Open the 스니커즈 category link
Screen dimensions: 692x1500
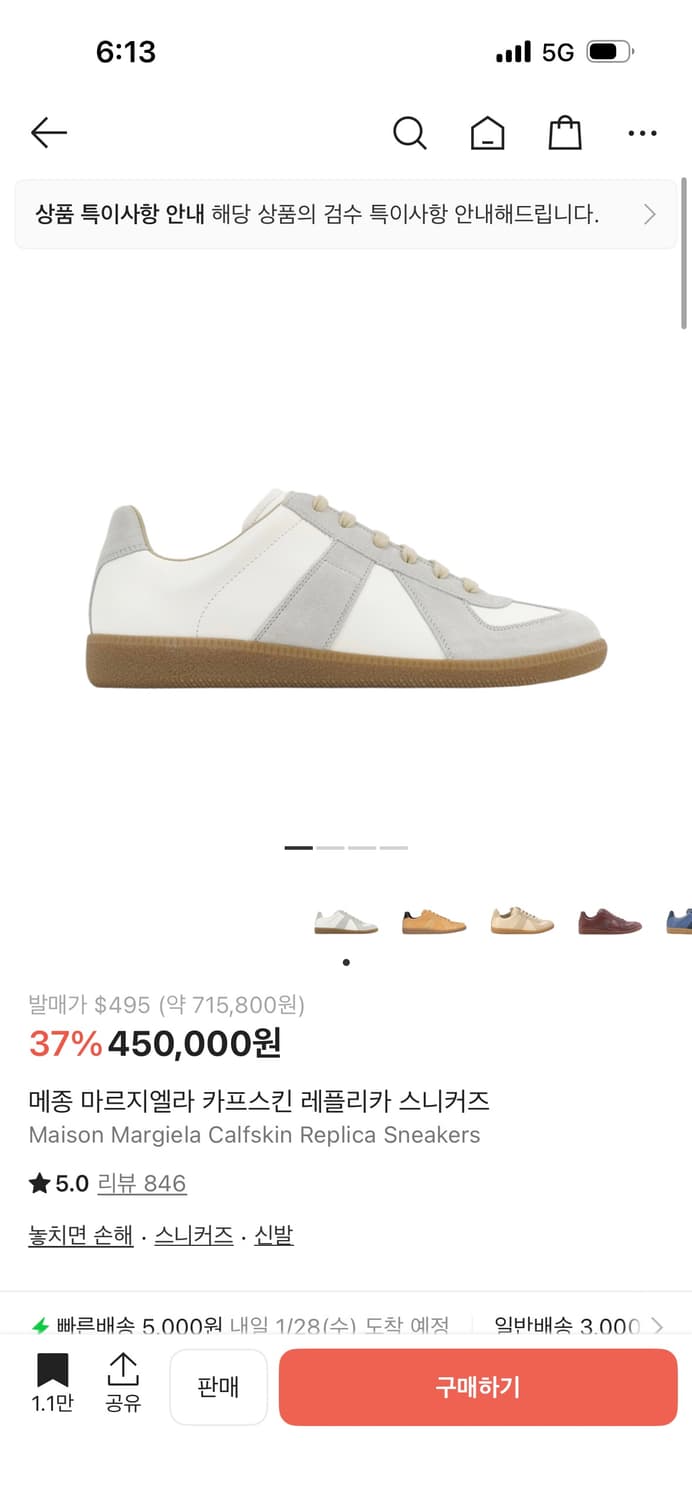click(x=194, y=1236)
